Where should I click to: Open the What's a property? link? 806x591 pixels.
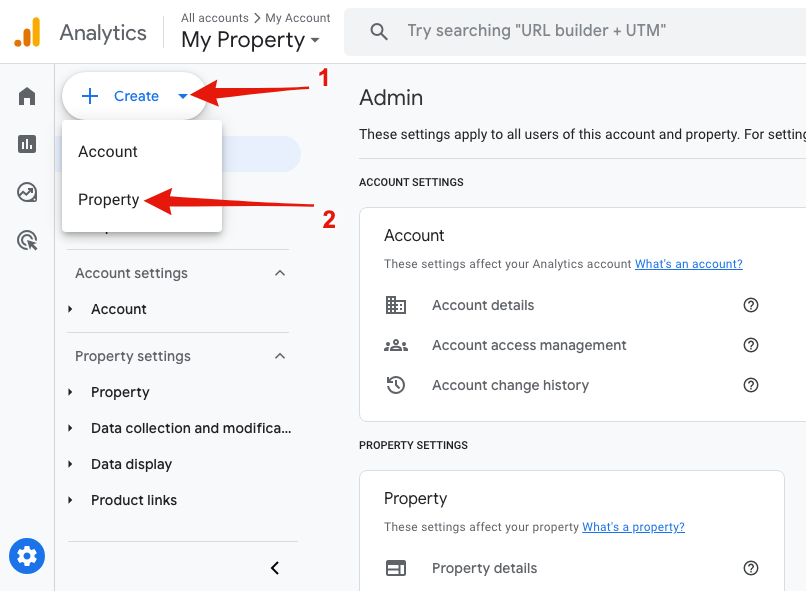(x=633, y=527)
